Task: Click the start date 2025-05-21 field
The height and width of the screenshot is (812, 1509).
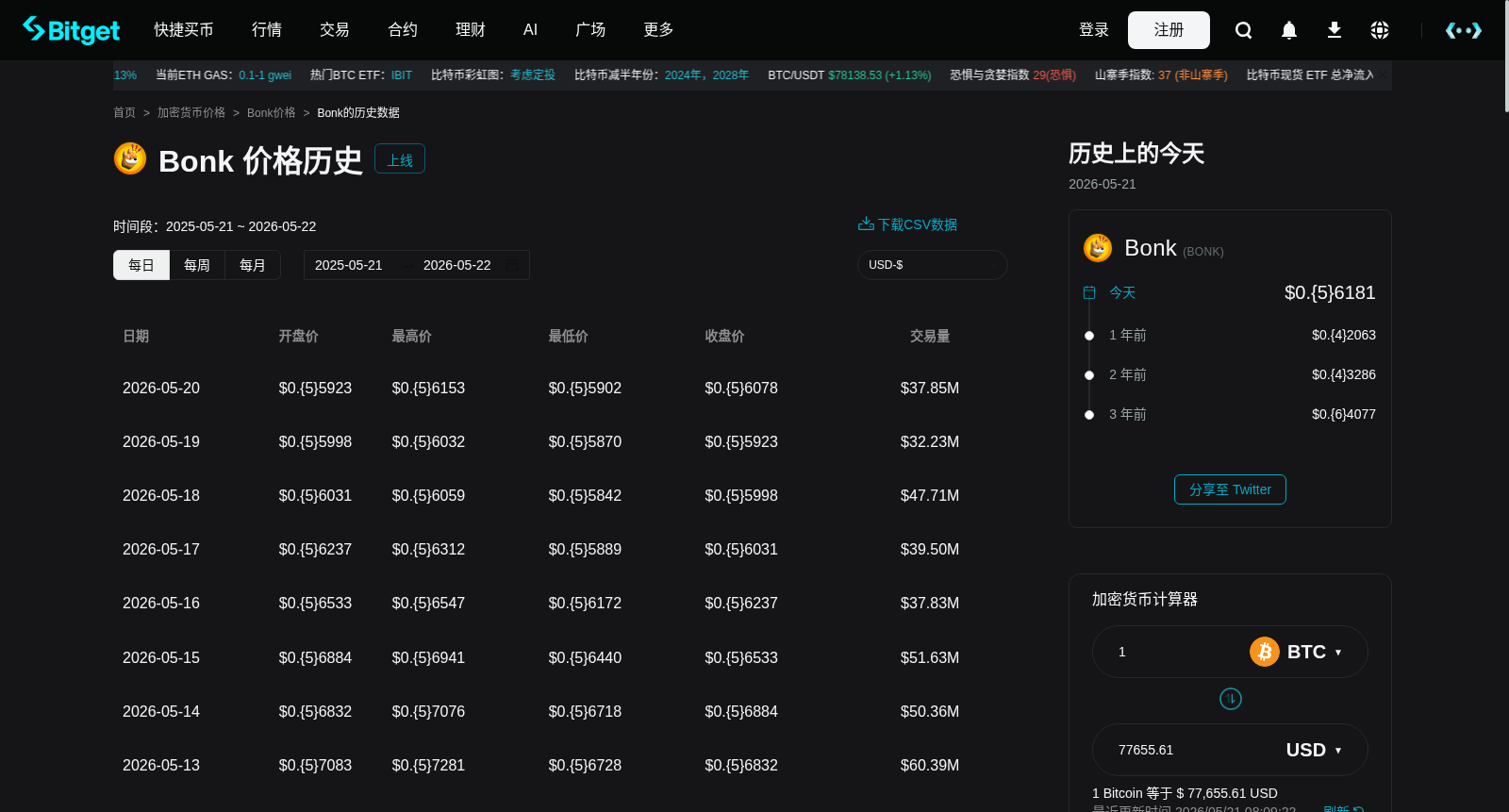Action: click(349, 265)
